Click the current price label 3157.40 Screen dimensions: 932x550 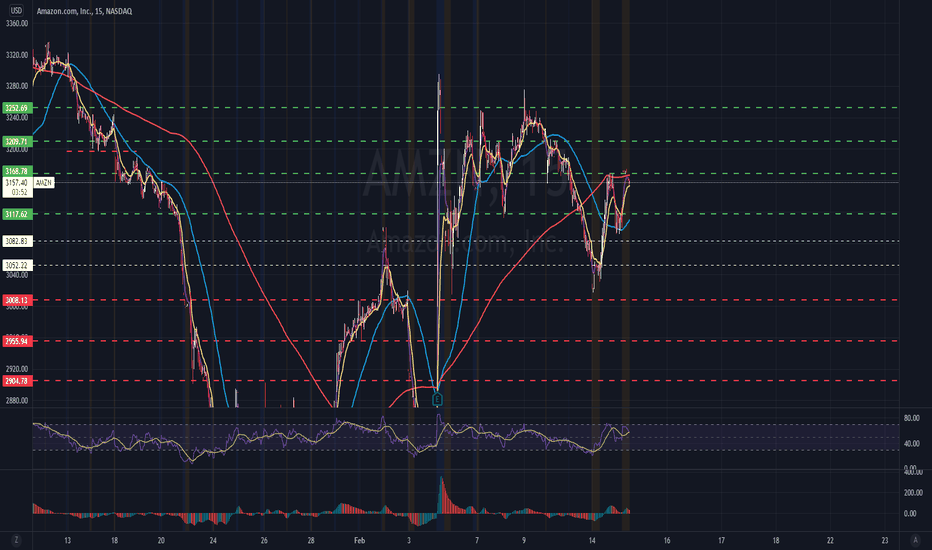point(17,183)
